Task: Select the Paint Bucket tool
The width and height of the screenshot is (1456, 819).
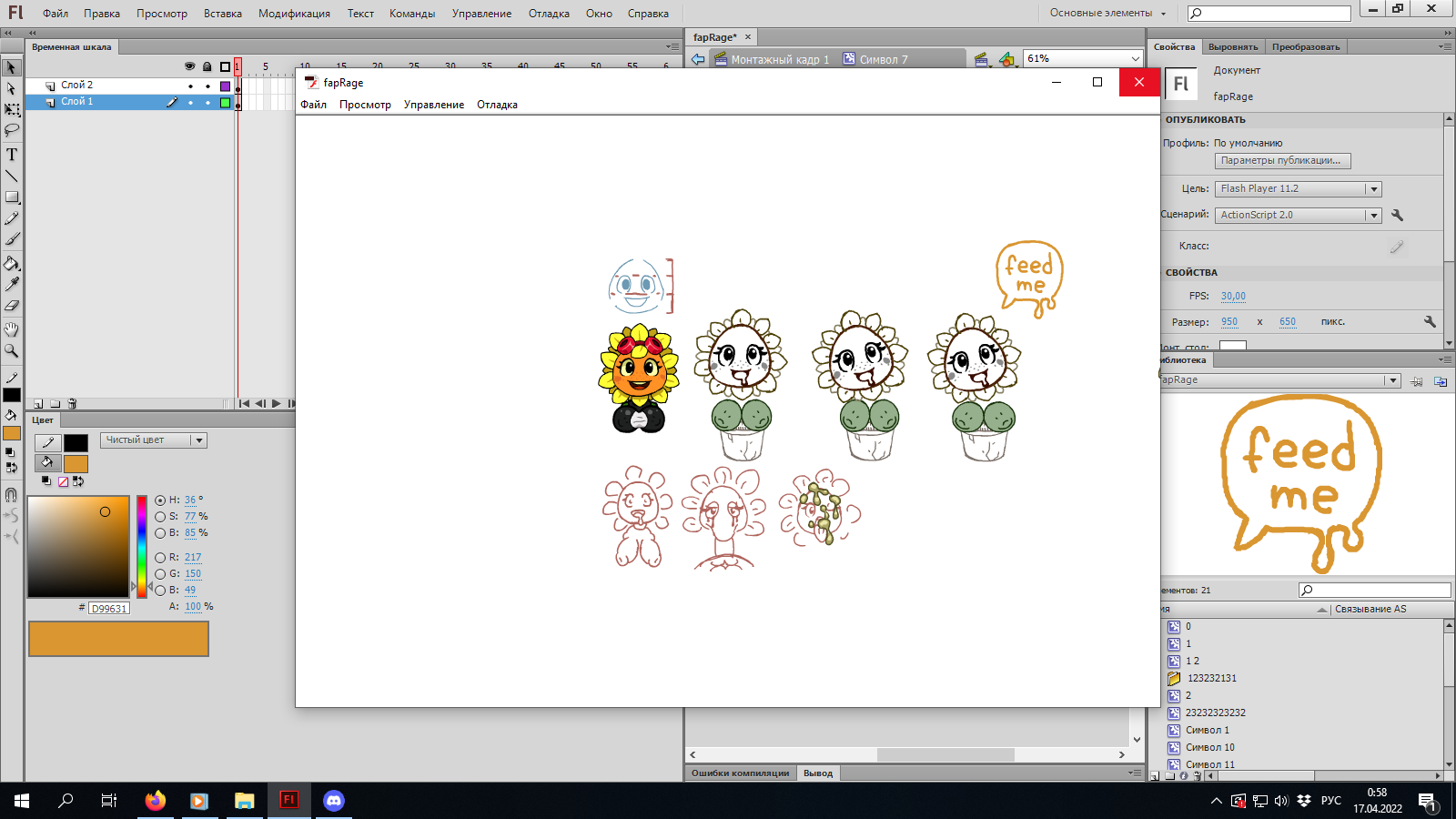Action: tap(12, 264)
